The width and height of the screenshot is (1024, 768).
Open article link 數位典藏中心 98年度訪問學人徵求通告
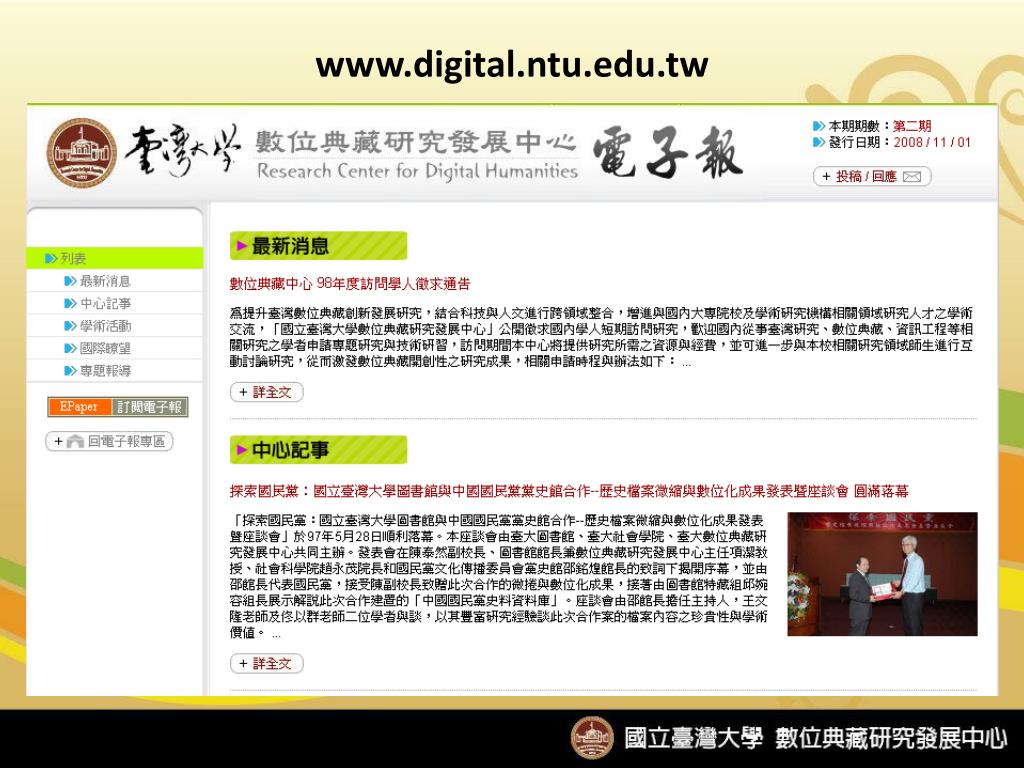coord(349,283)
